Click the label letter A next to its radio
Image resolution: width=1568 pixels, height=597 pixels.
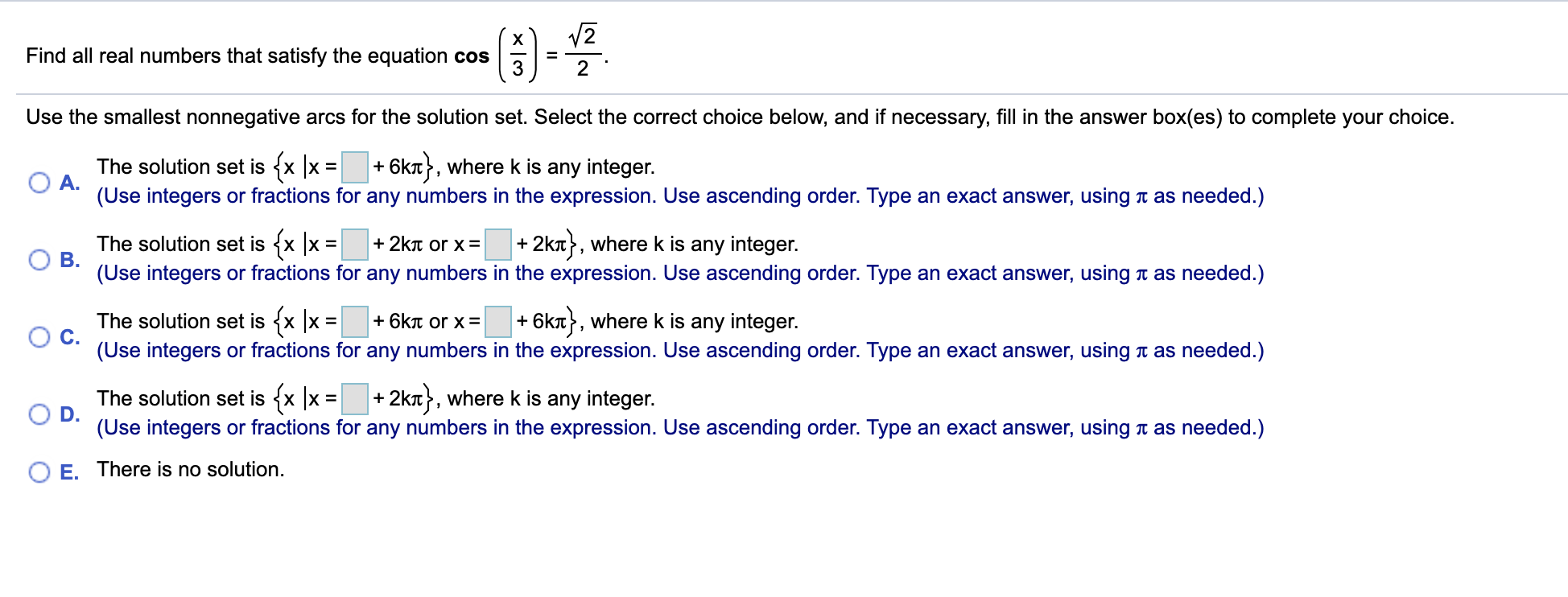70,183
